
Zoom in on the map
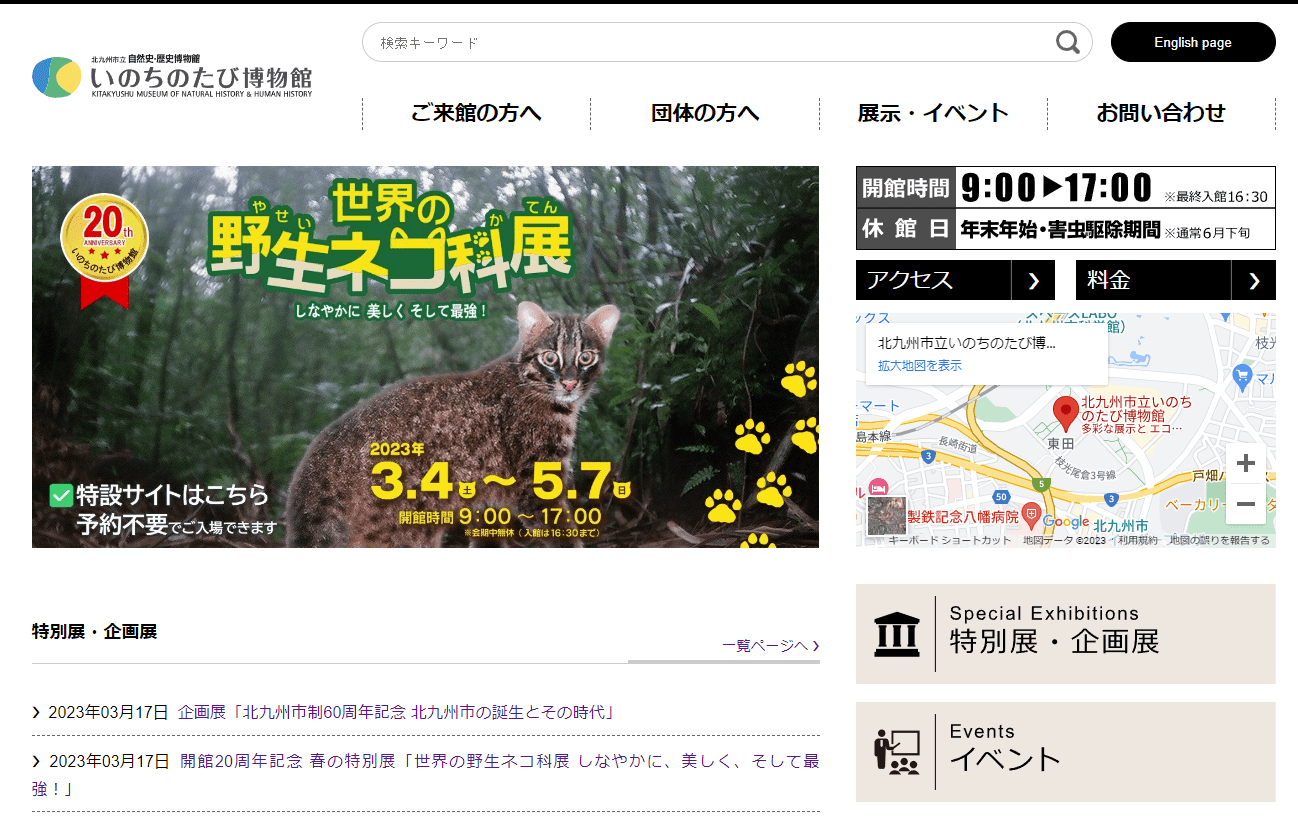[x=1245, y=464]
